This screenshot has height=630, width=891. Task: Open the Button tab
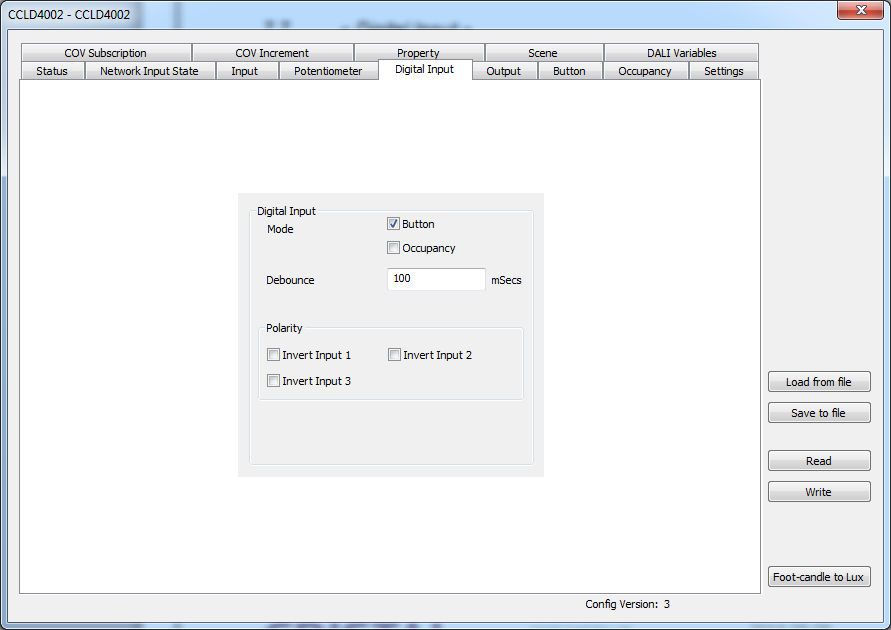[569, 71]
